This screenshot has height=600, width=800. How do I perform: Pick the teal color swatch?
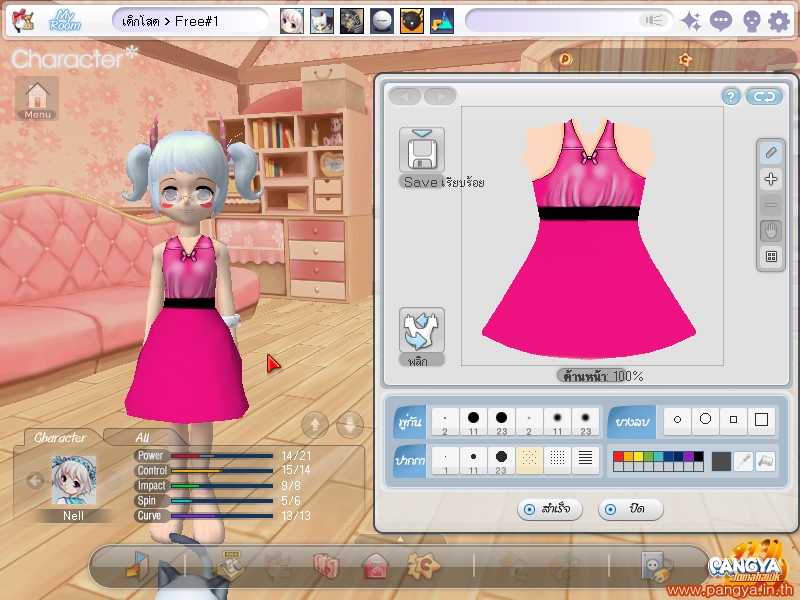point(658,456)
